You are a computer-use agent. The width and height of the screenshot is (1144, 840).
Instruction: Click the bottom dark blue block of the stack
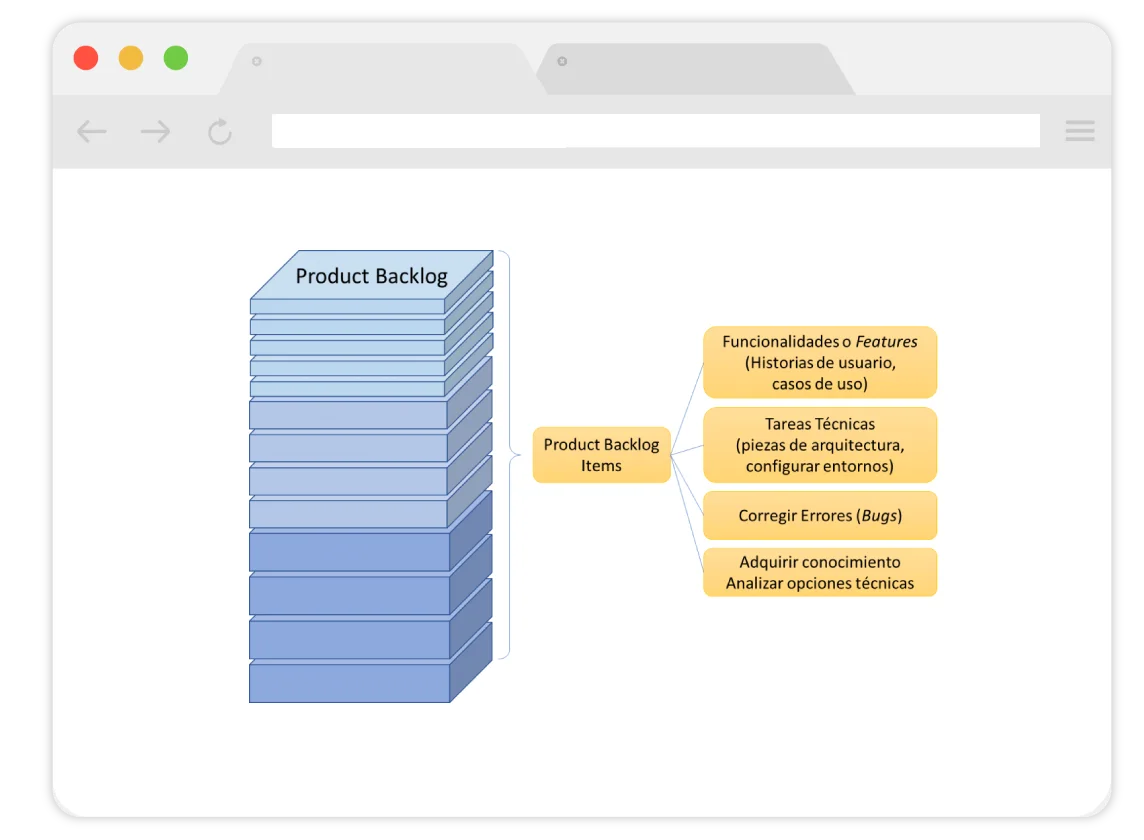(x=349, y=683)
